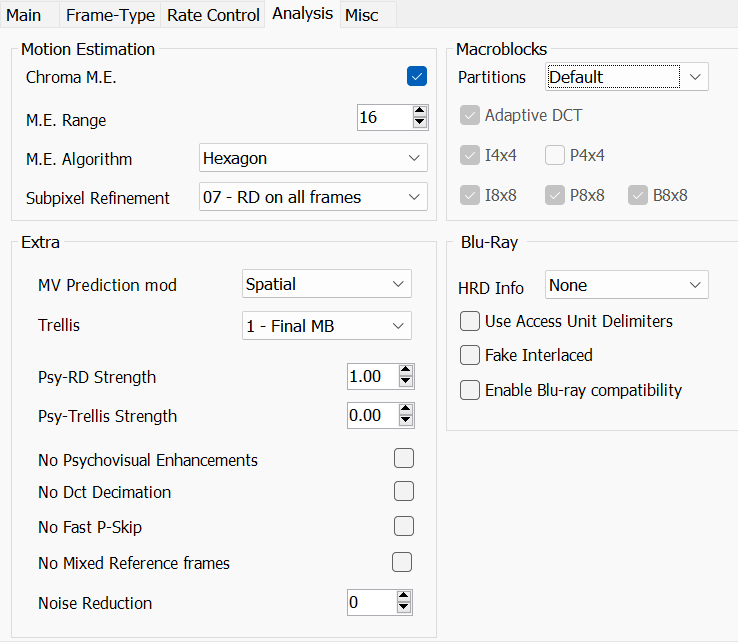The height and width of the screenshot is (642, 738).
Task: Decrease Psy-Trellis Strength with down arrow
Action: (x=405, y=421)
